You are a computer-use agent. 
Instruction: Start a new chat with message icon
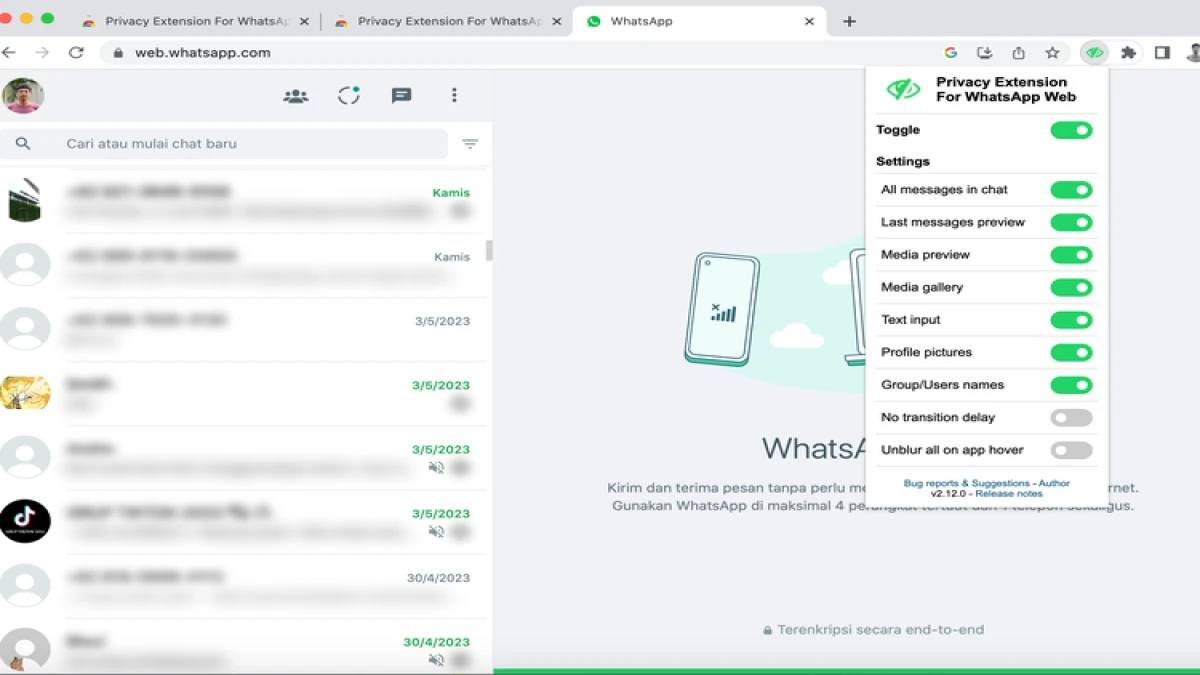401,96
